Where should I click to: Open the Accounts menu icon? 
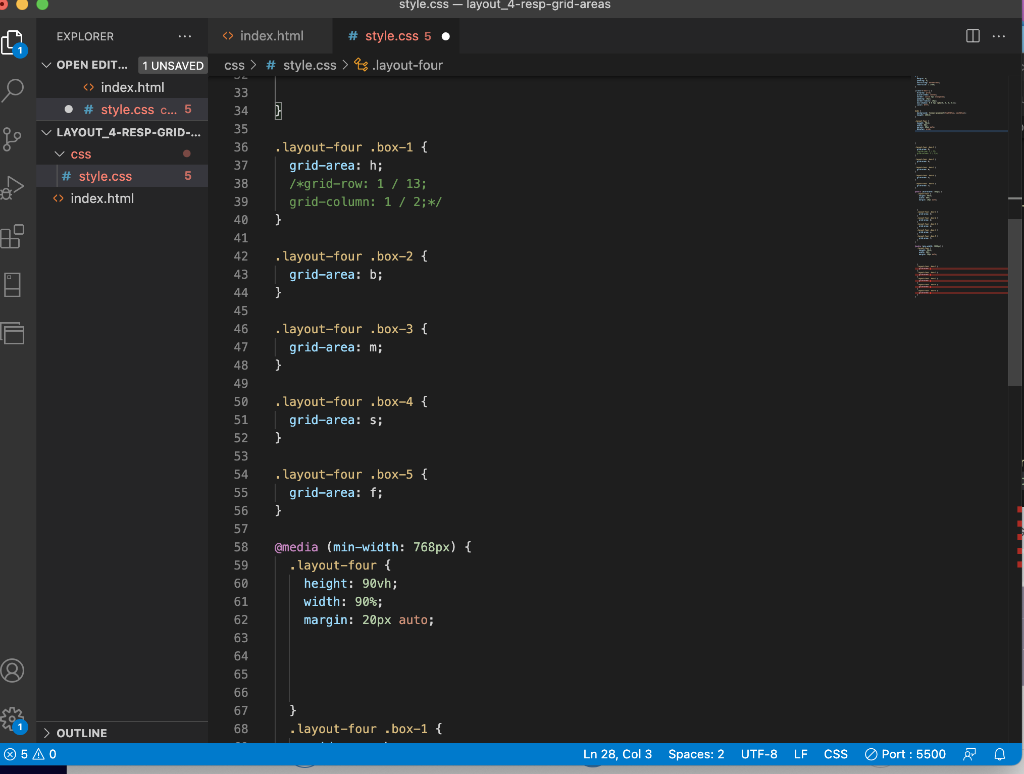14,670
